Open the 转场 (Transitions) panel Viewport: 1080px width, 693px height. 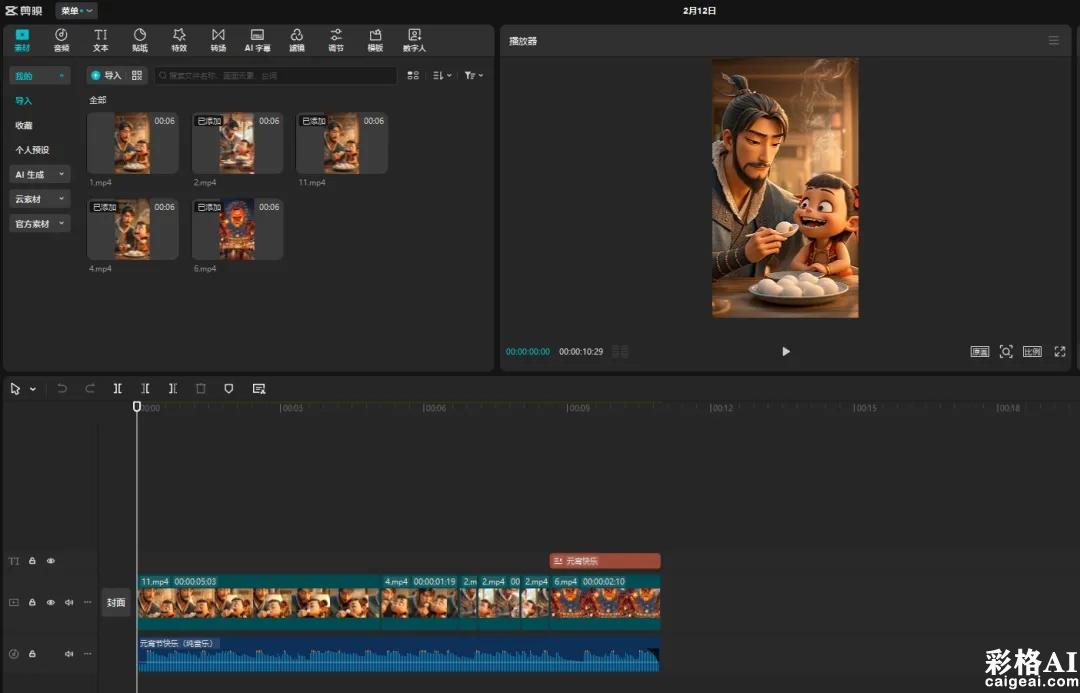(x=218, y=40)
